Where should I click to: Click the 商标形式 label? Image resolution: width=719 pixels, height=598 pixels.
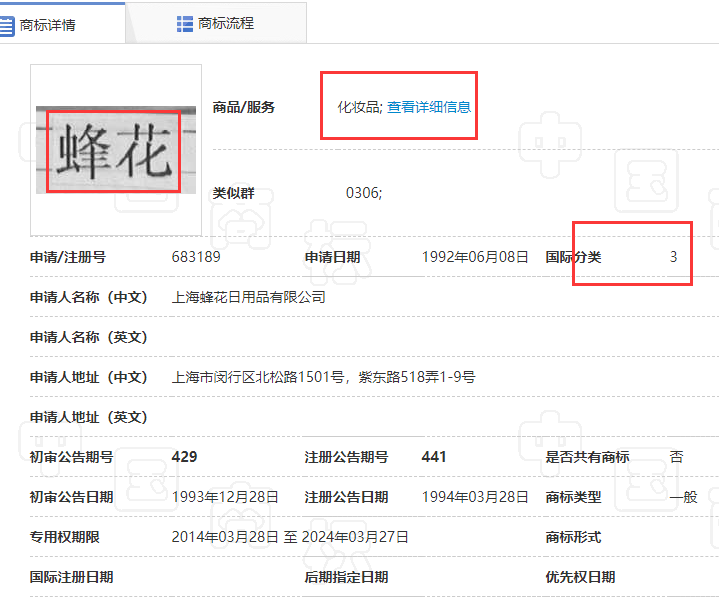pos(573,537)
